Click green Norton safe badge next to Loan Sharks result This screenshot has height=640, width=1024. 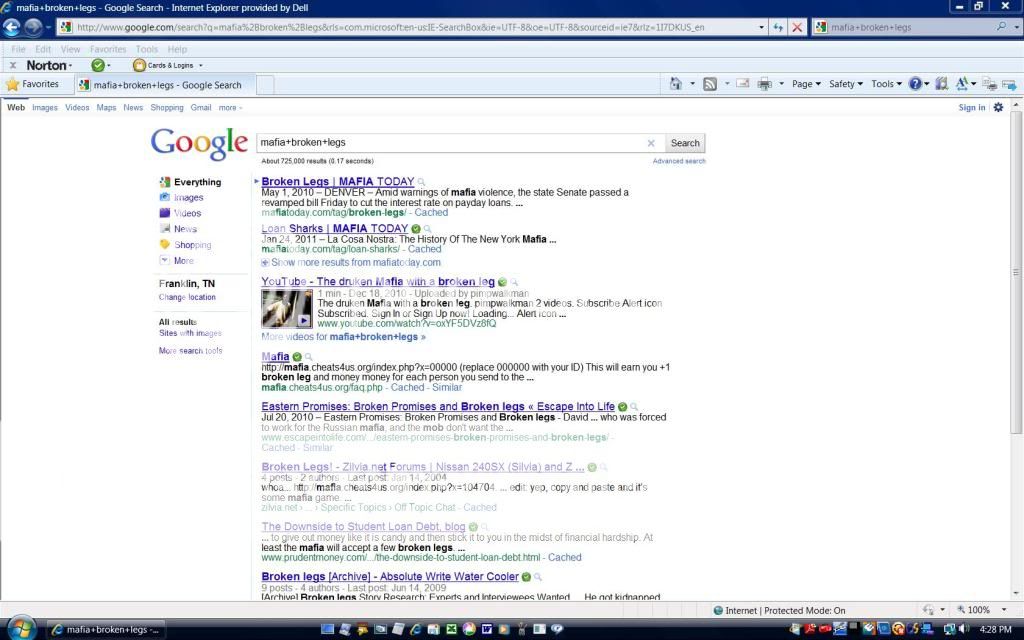pos(416,229)
